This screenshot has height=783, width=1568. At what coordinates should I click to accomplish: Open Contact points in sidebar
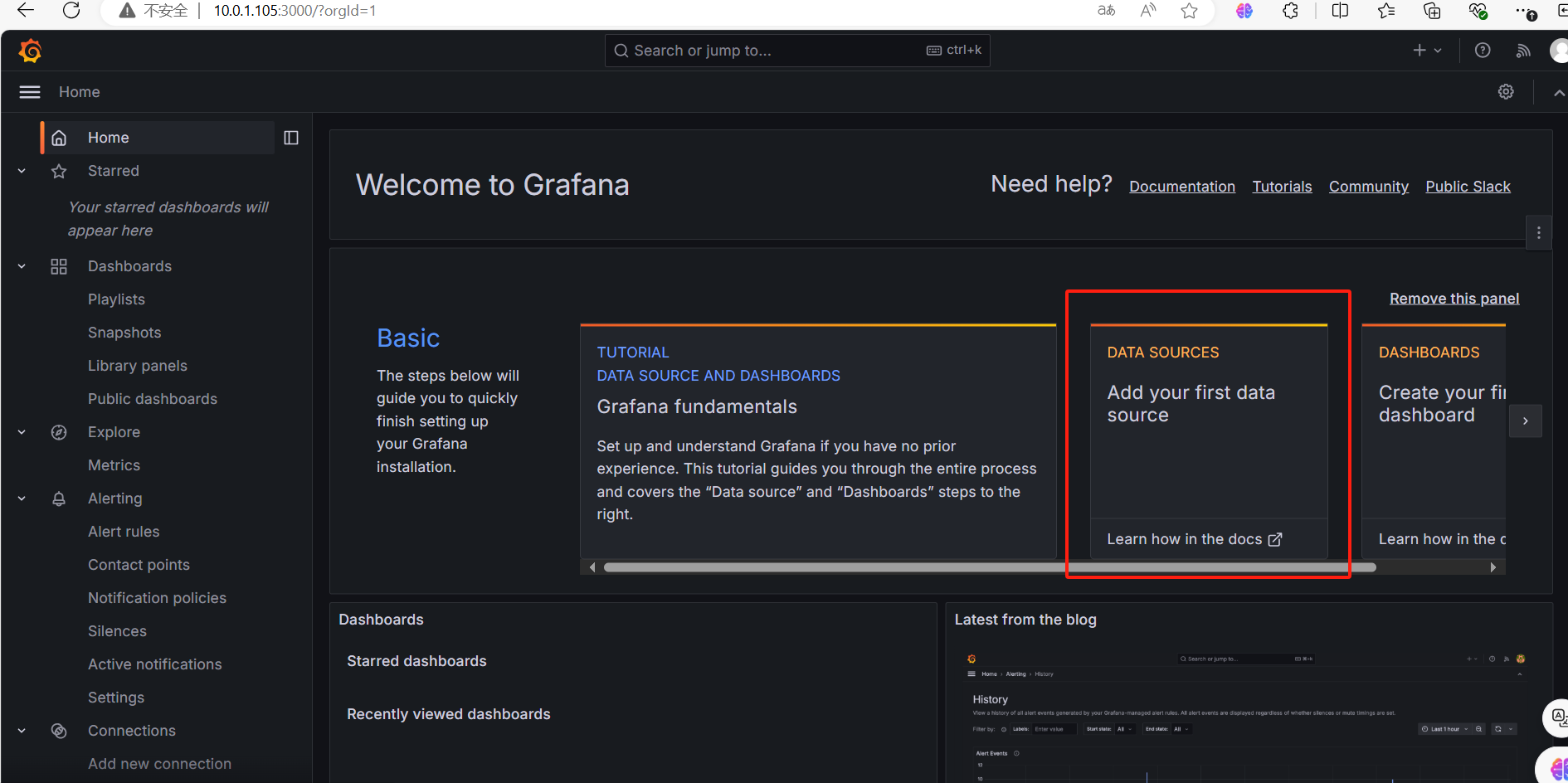(x=139, y=565)
